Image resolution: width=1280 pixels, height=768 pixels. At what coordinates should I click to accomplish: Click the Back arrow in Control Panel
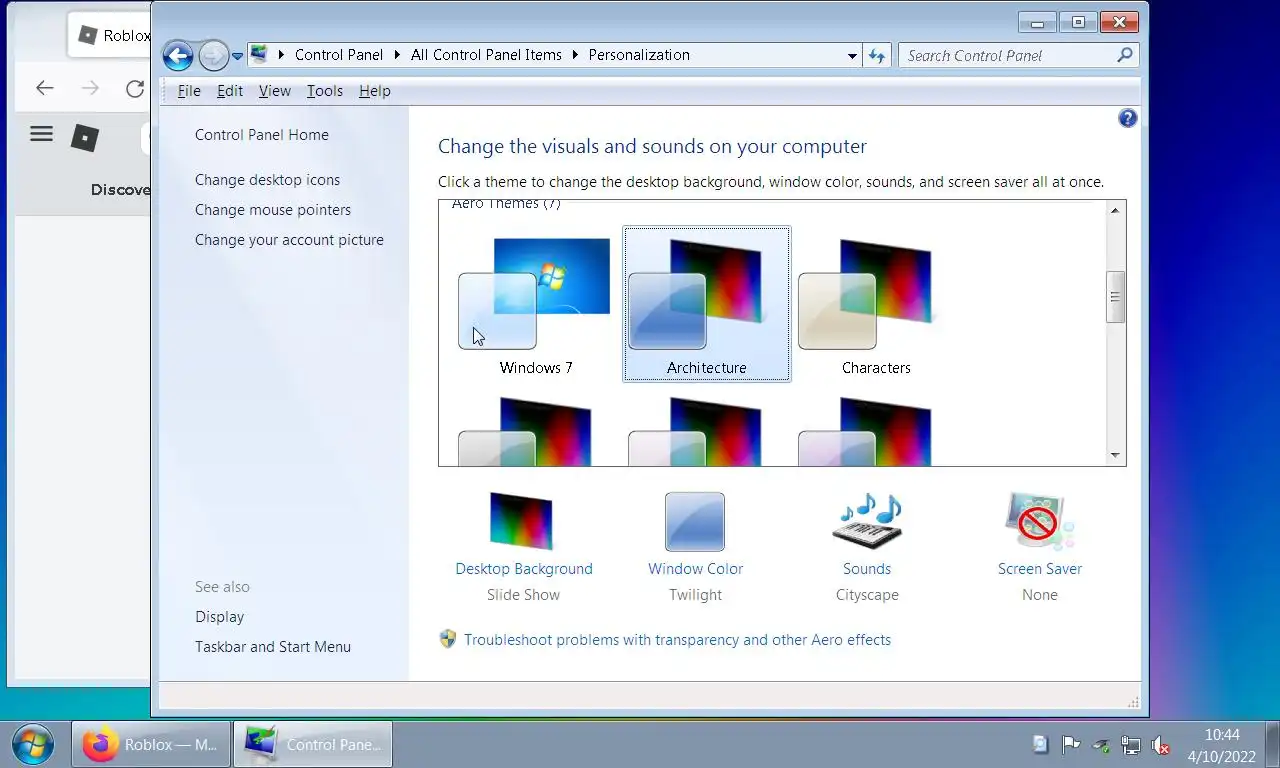[x=178, y=56]
